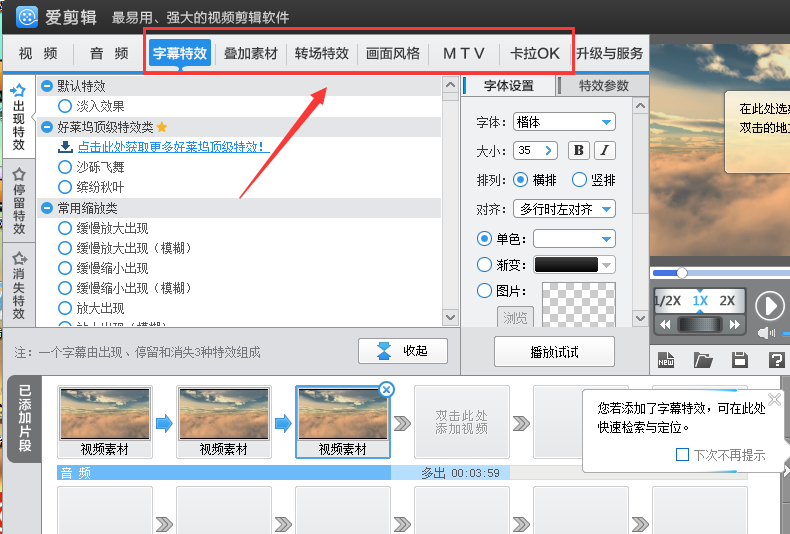This screenshot has width=790, height=534.
Task: Select 横排 horizontal arrangement
Action: tap(520, 180)
